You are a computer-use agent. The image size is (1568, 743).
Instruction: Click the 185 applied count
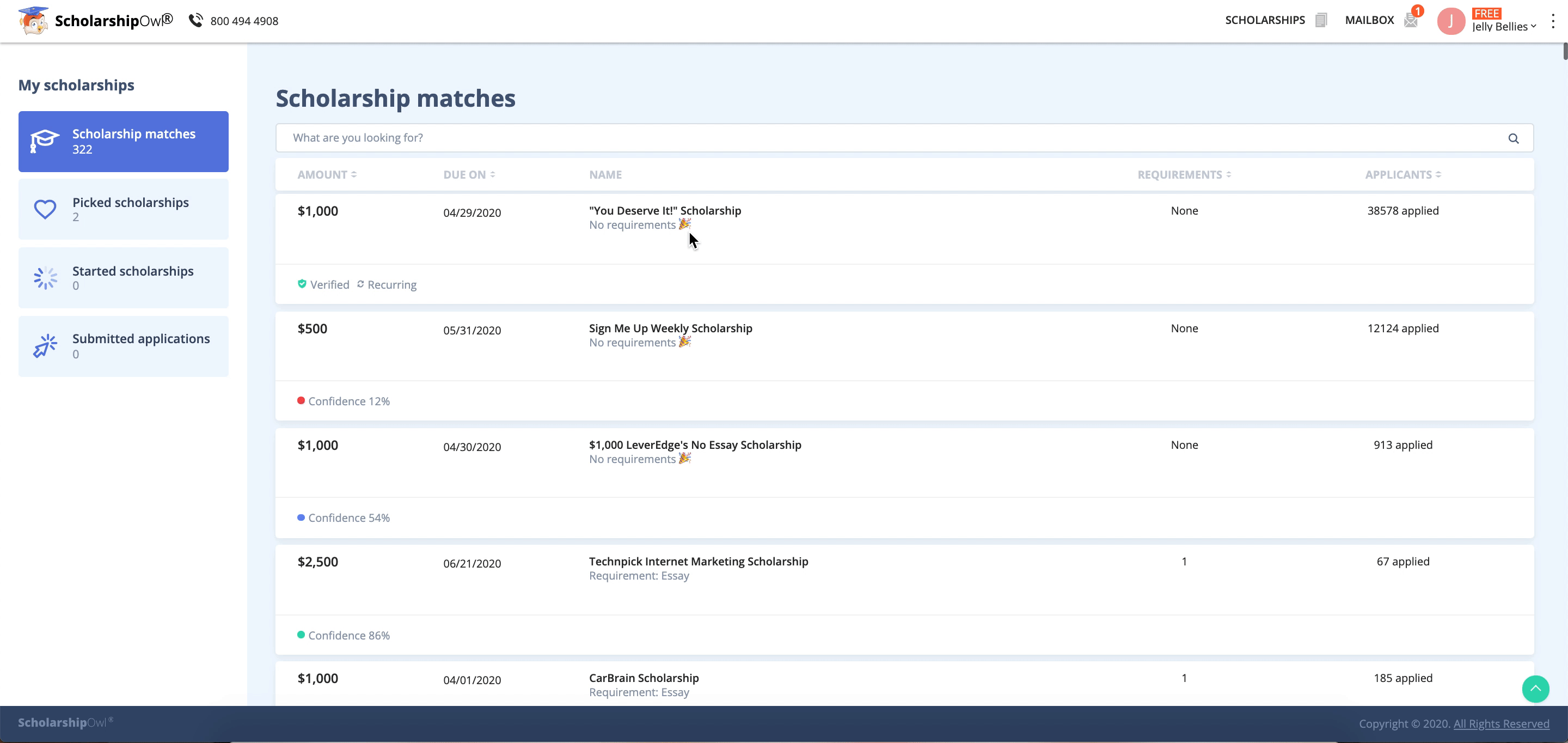pyautogui.click(x=1402, y=678)
